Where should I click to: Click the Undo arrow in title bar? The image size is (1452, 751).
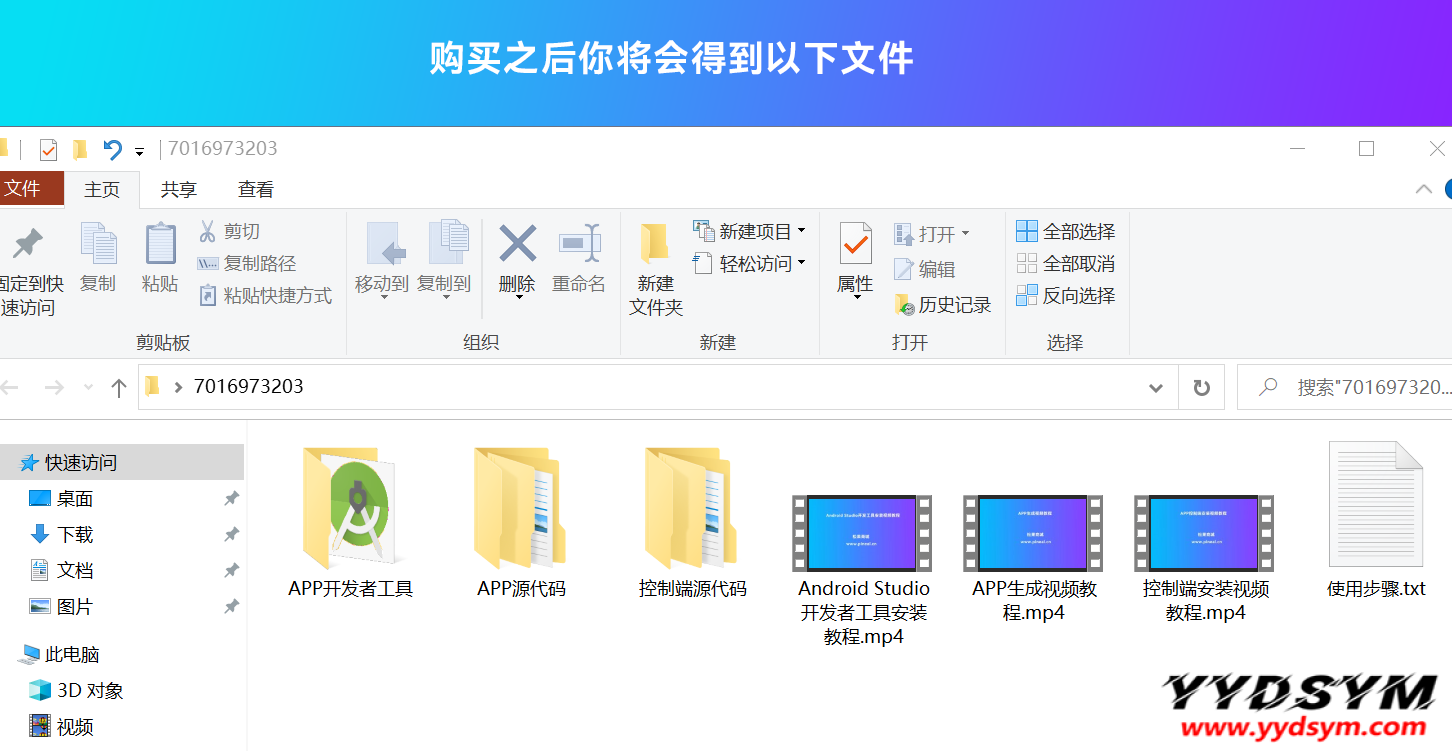[x=112, y=150]
